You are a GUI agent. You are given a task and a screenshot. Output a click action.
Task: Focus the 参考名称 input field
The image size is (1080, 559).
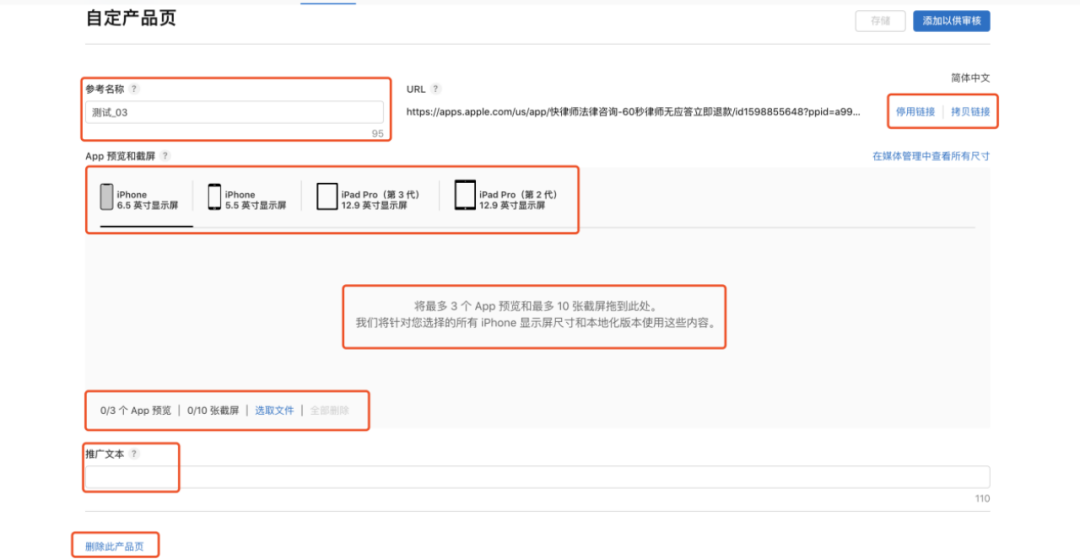tap(234, 112)
